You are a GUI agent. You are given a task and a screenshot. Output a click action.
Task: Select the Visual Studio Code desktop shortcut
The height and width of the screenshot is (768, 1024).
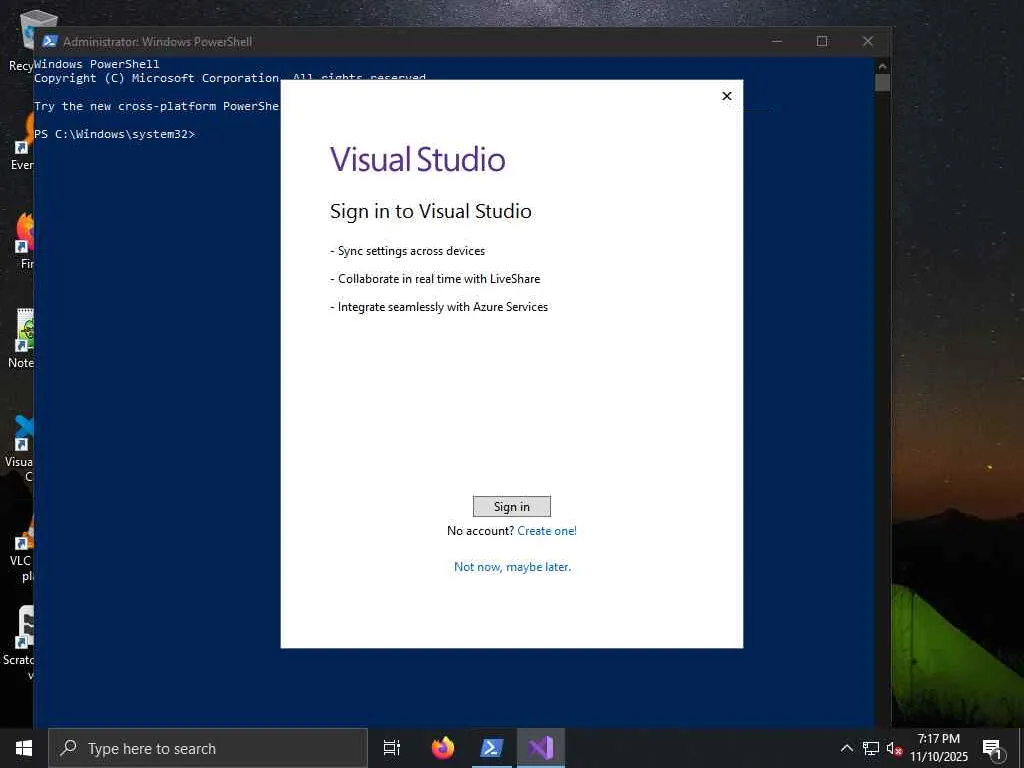click(x=20, y=448)
